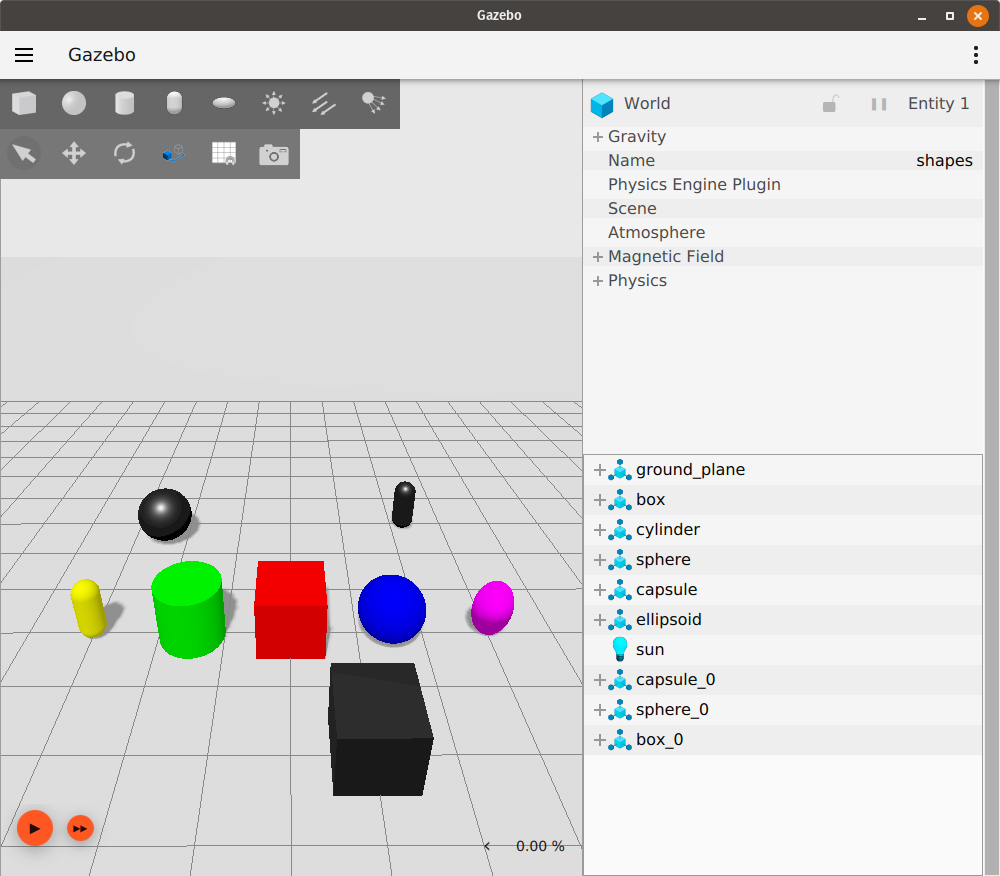Select capsule_0 in the entity tree
The height and width of the screenshot is (876, 1000).
pyautogui.click(x=783, y=680)
